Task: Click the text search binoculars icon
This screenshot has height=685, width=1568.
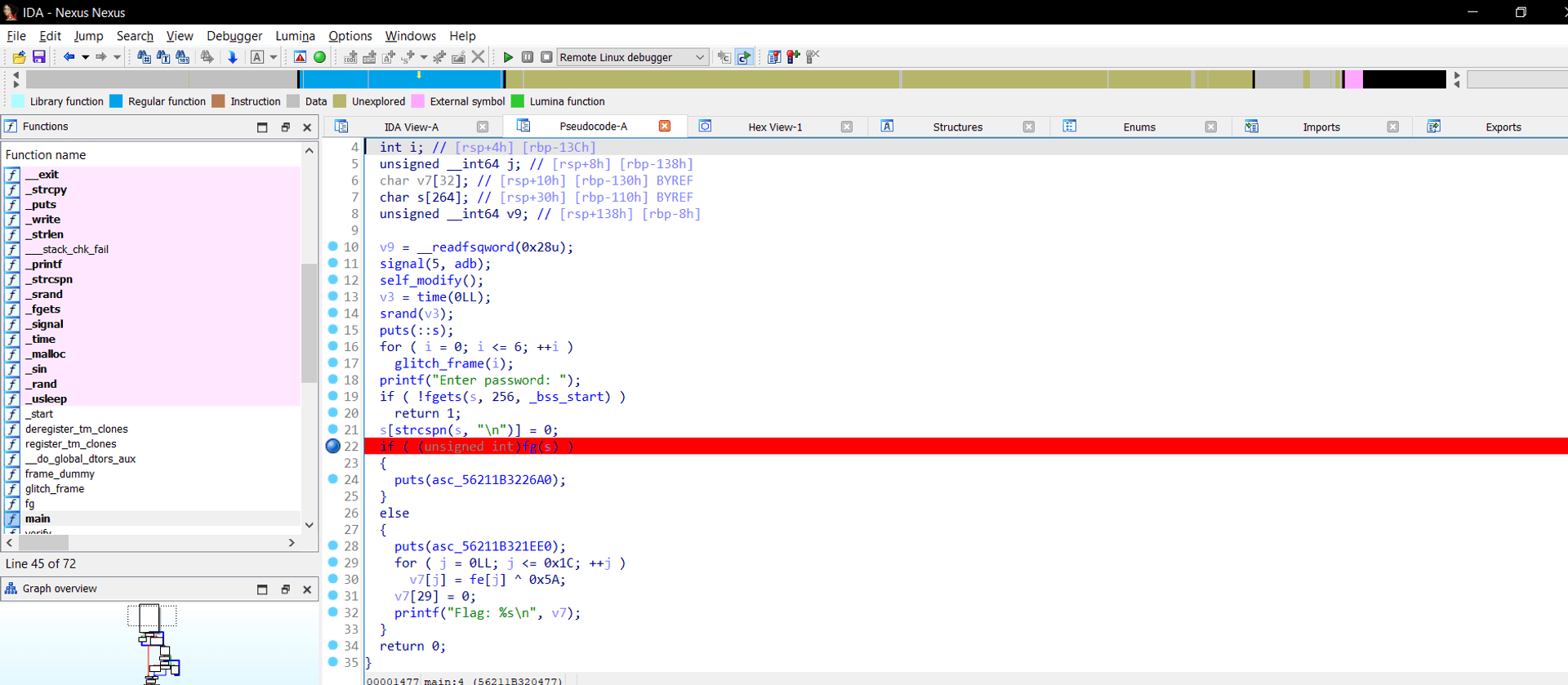Action: click(163, 57)
